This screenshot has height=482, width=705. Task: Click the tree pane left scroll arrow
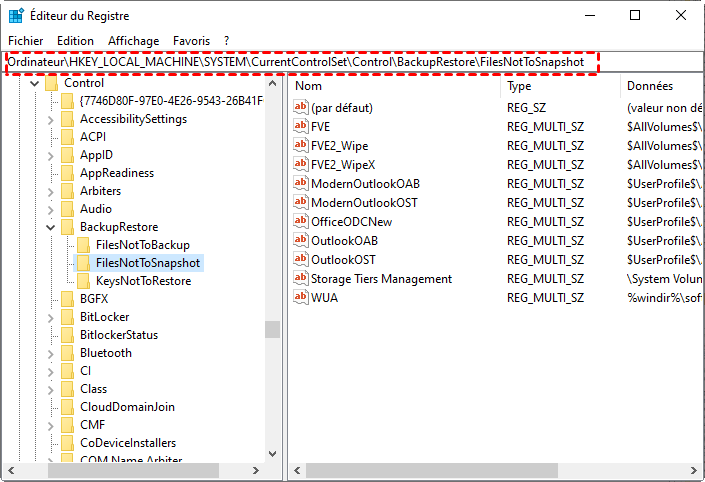(x=11, y=470)
